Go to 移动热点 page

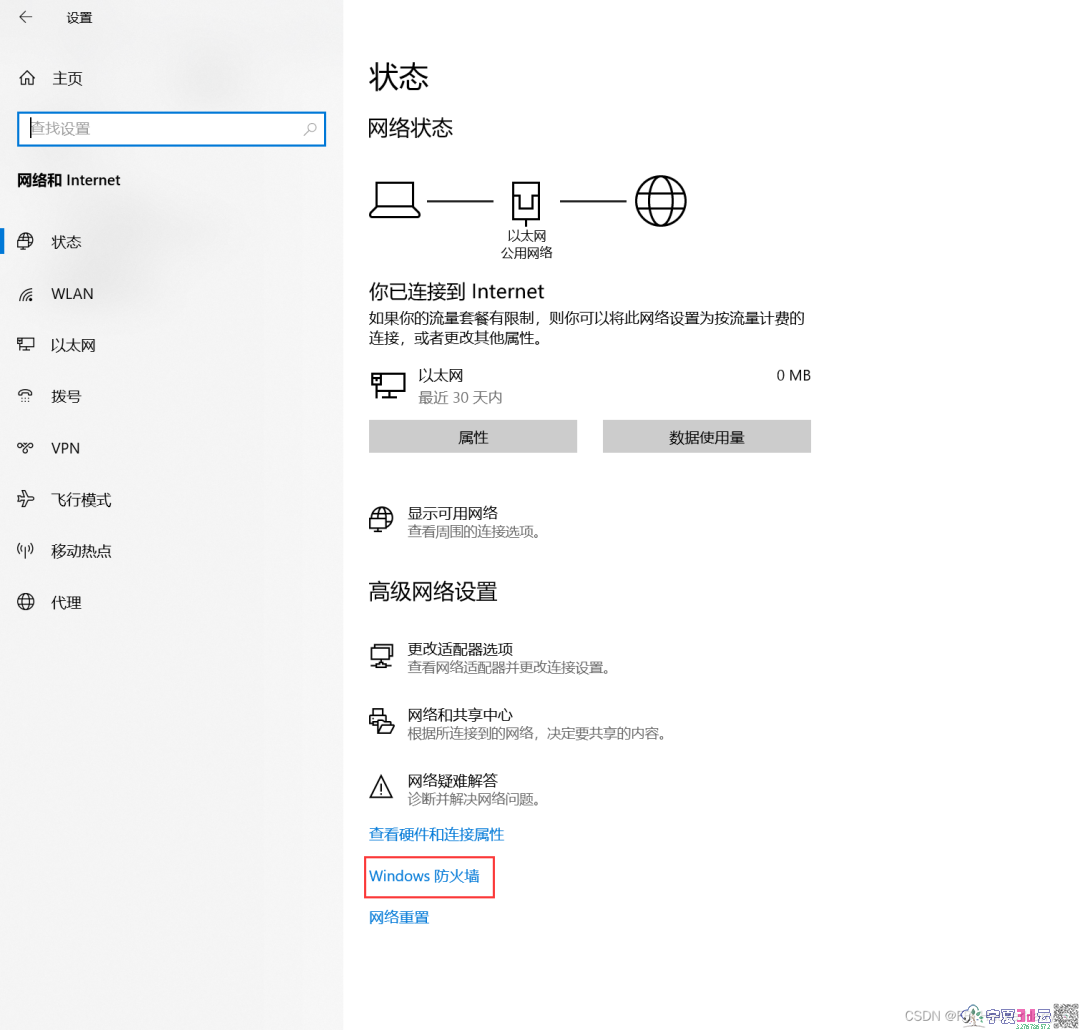click(81, 551)
